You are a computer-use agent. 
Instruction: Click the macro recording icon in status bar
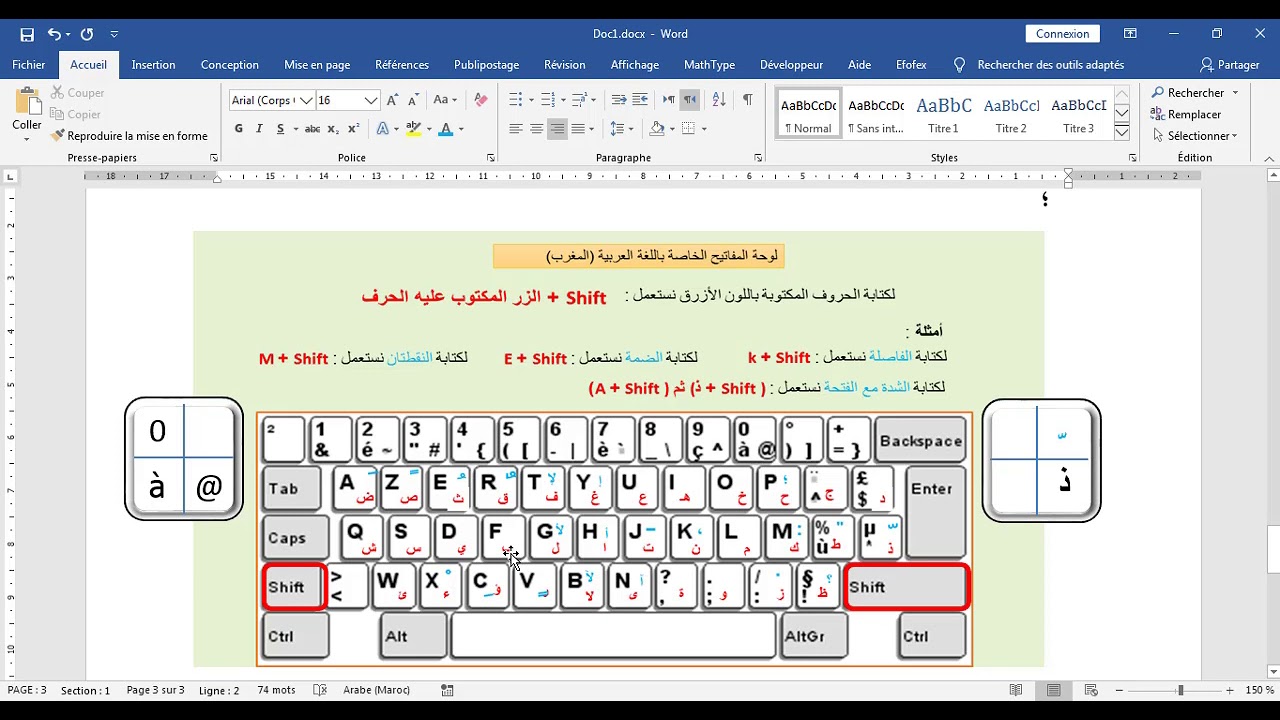pyautogui.click(x=447, y=690)
